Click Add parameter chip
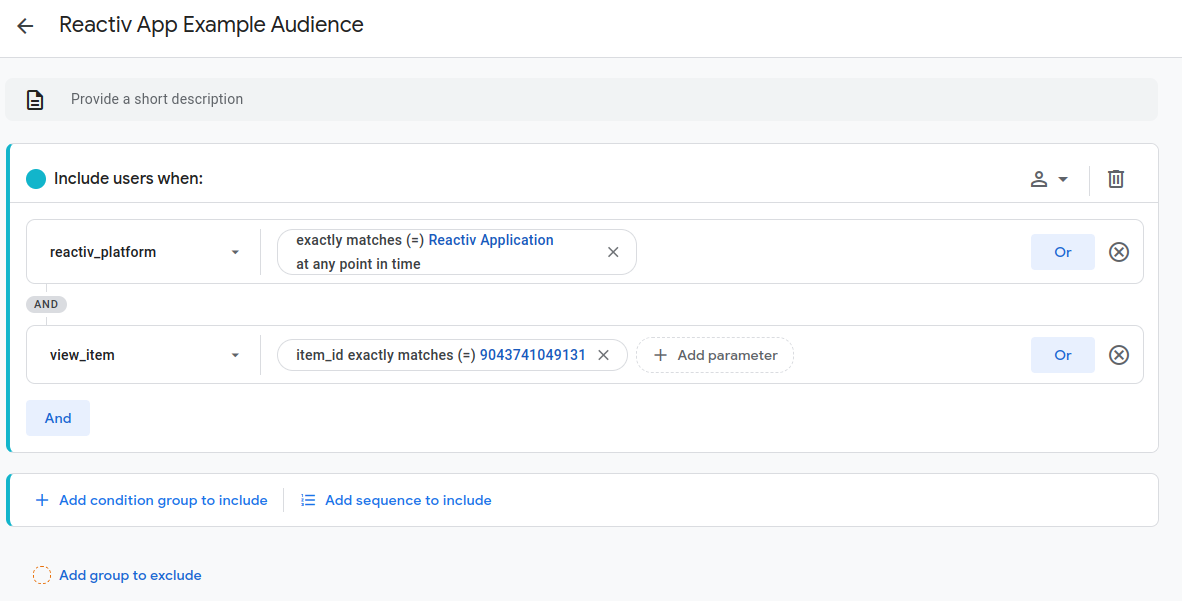 point(715,355)
